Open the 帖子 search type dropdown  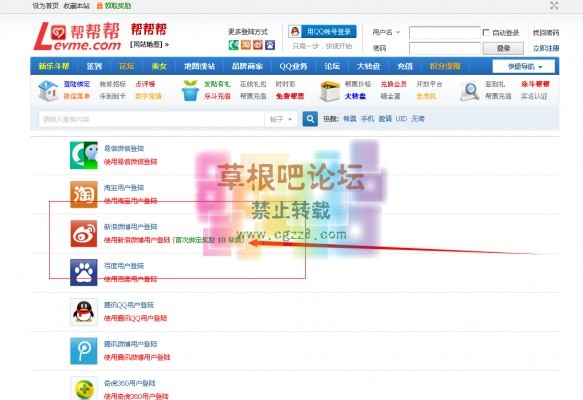tap(281, 119)
